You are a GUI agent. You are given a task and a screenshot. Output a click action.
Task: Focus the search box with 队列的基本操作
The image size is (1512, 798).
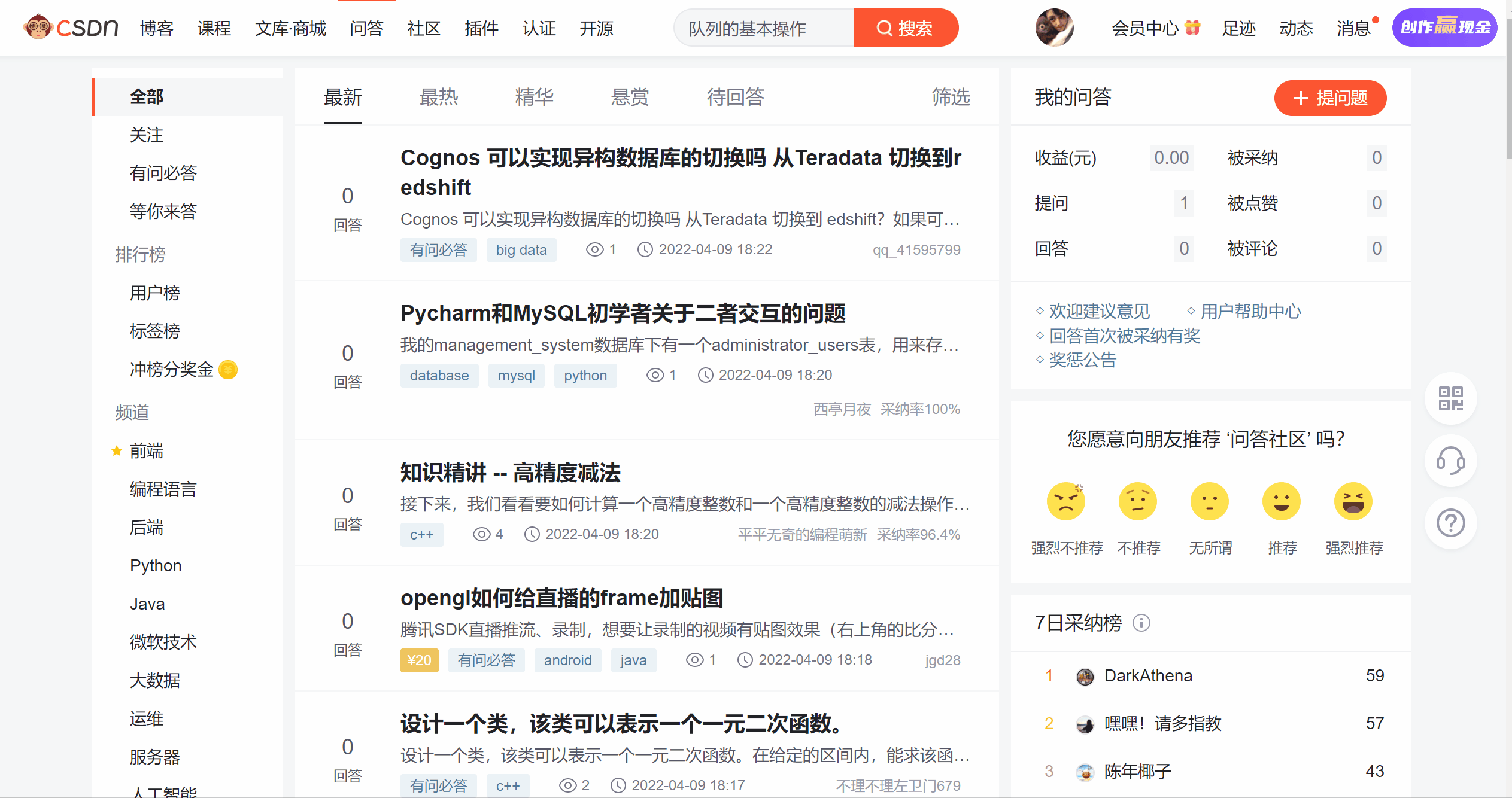pos(763,28)
